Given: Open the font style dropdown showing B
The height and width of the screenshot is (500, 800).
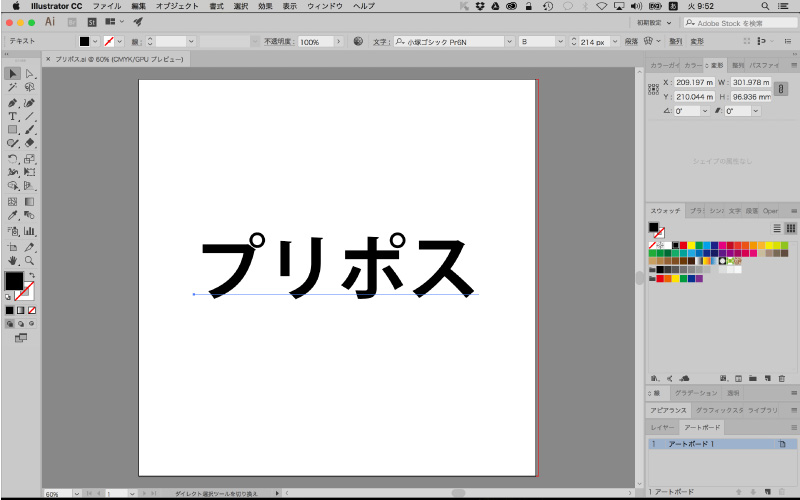Looking at the screenshot, I should (540, 42).
